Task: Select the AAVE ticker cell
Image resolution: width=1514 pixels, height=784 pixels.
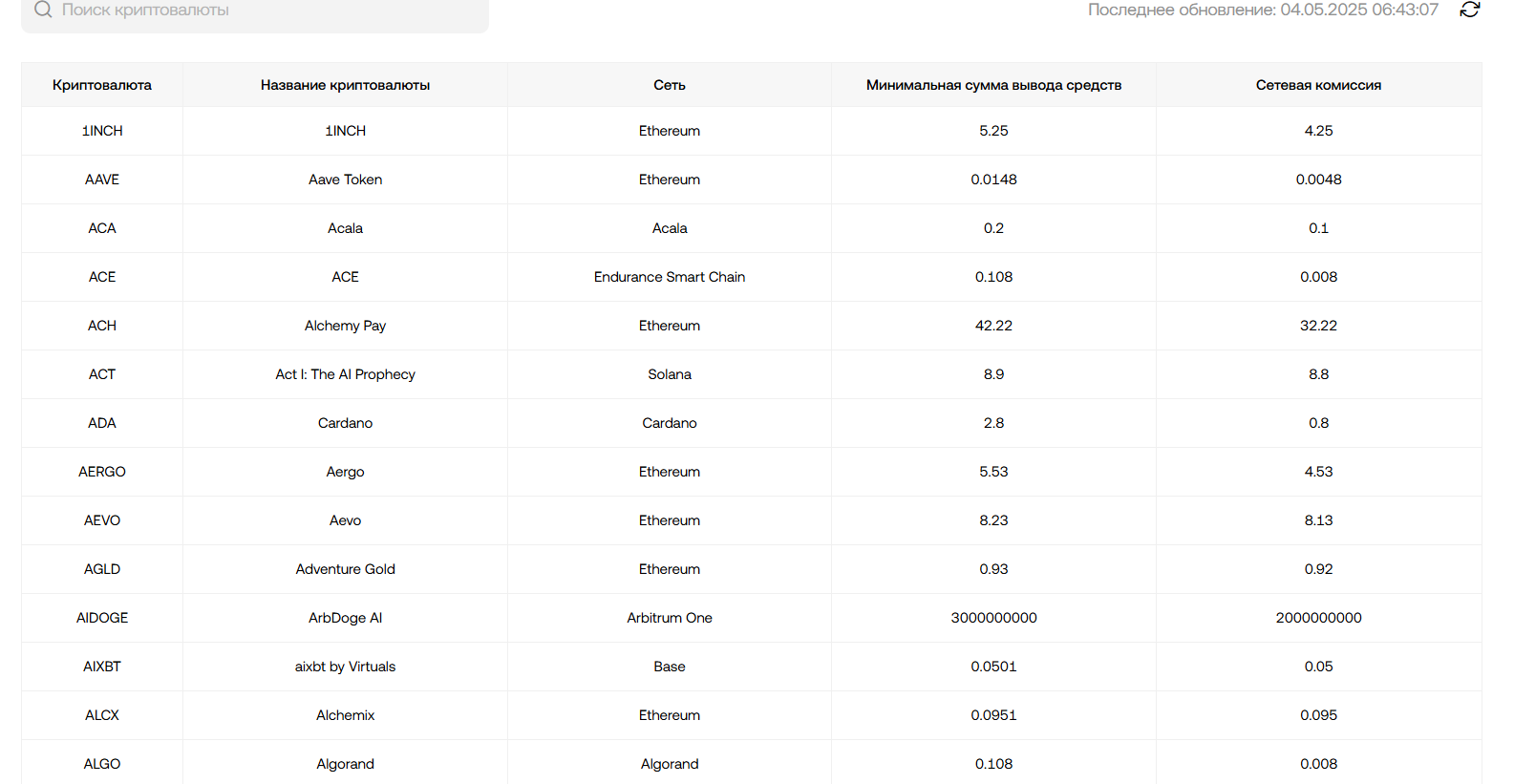Action: (x=102, y=180)
